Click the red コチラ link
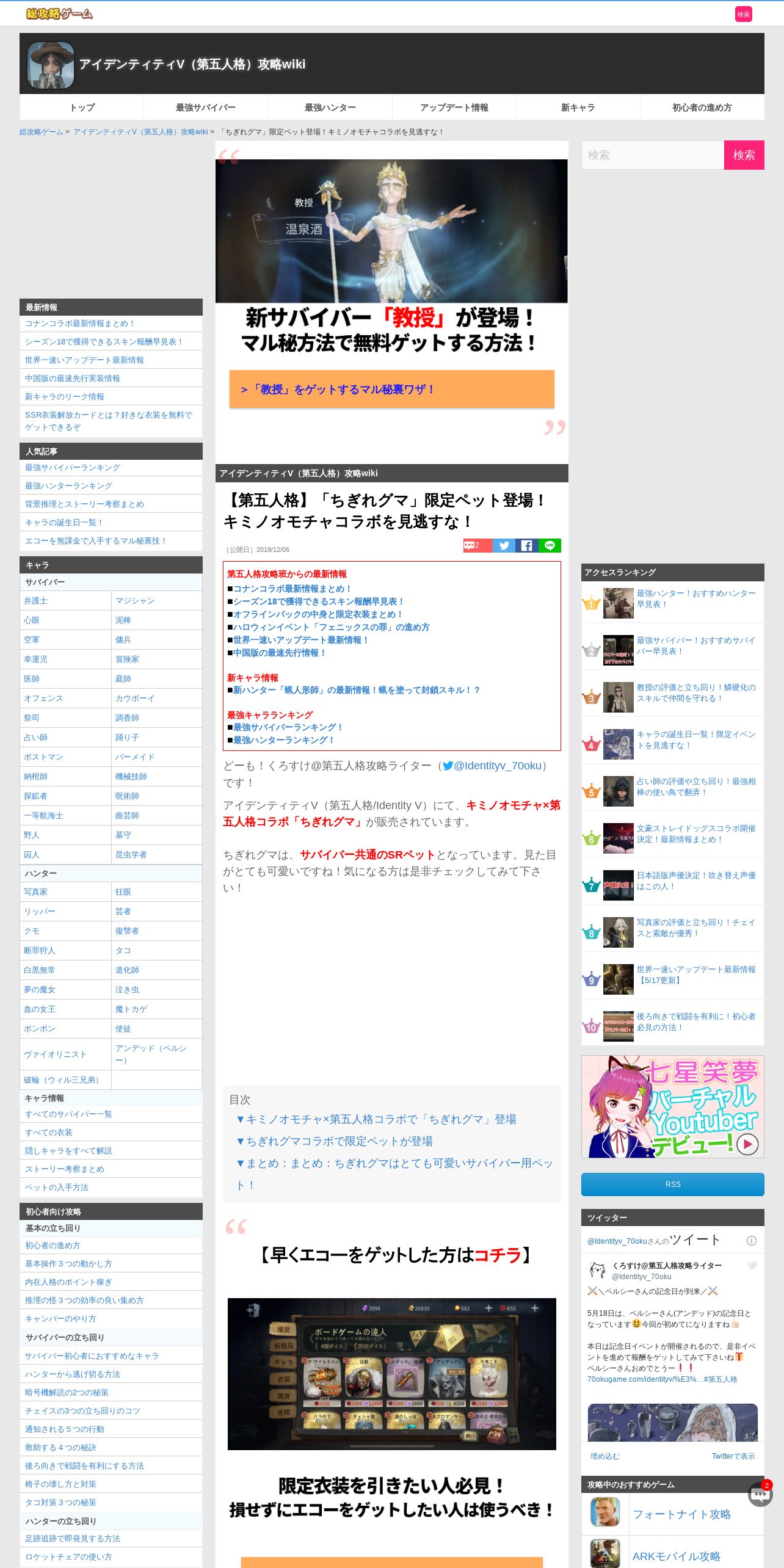Viewport: 784px width, 1568px height. pyautogui.click(x=497, y=1255)
